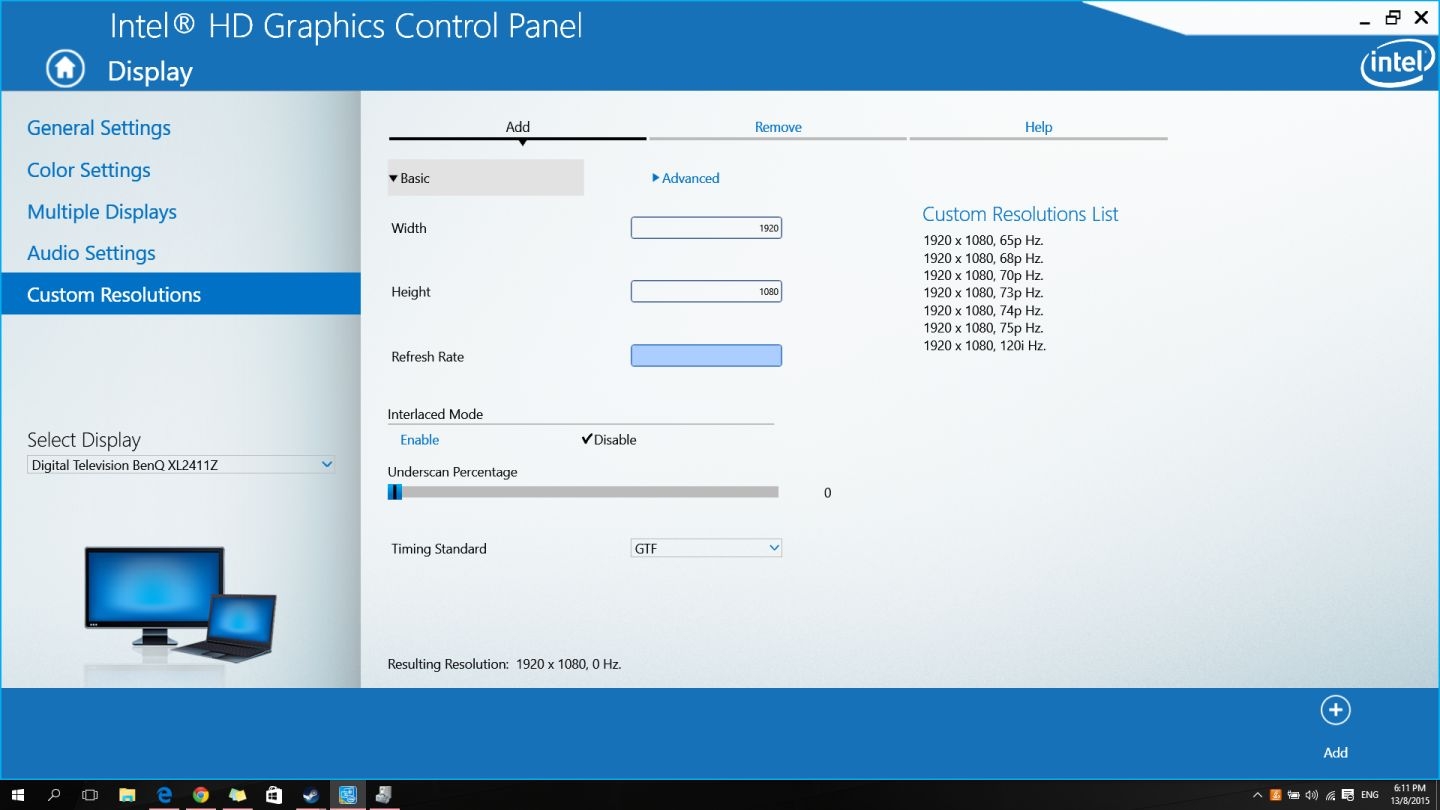Open Task View on the taskbar
Screen dimensions: 1440x810
[90, 795]
